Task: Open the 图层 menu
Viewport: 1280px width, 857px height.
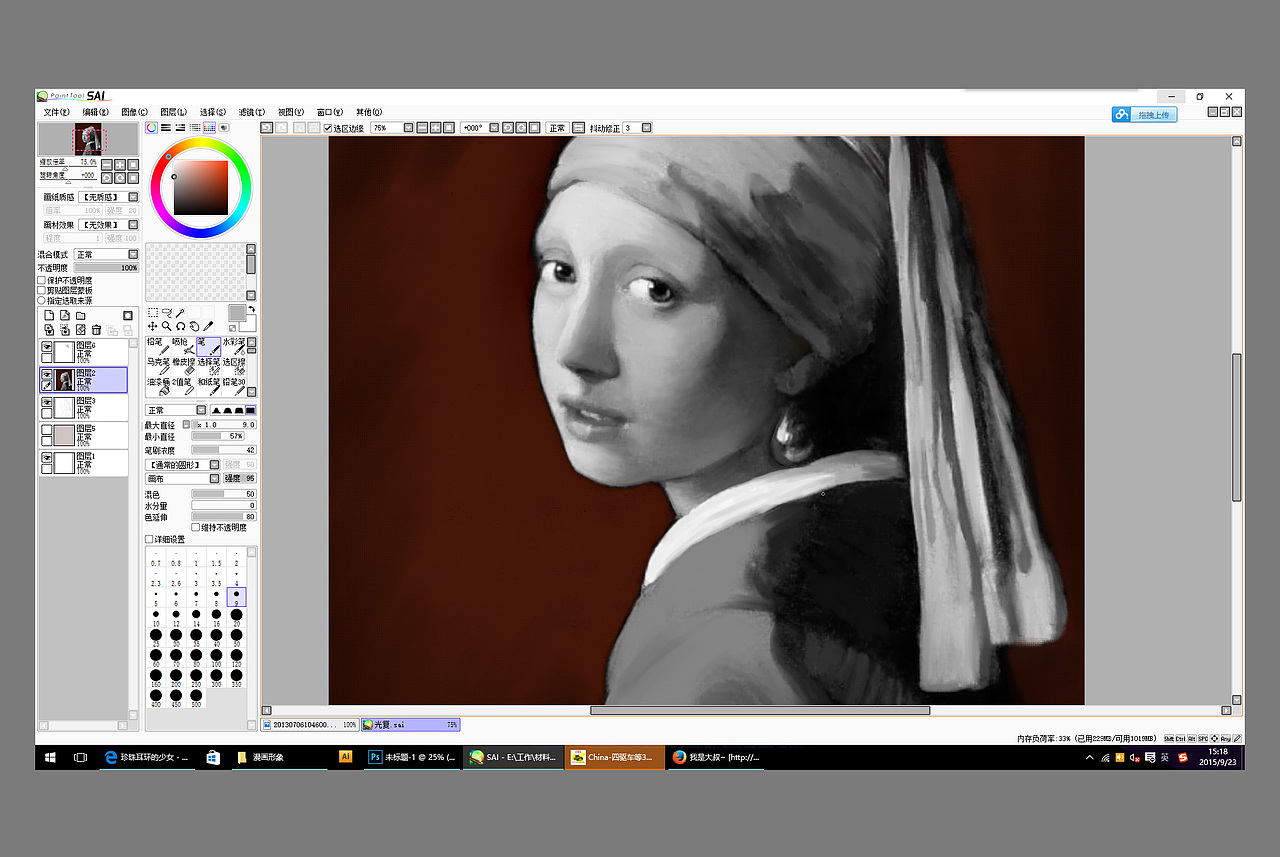Action: click(x=173, y=112)
